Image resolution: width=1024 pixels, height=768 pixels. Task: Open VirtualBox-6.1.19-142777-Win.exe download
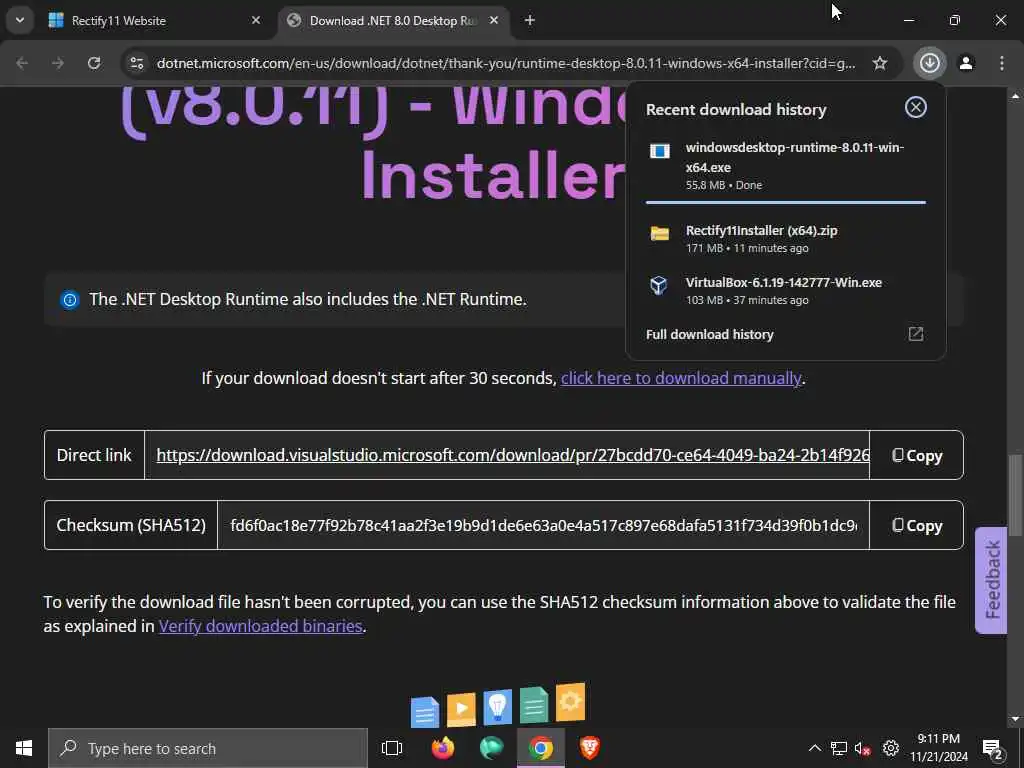click(x=786, y=291)
